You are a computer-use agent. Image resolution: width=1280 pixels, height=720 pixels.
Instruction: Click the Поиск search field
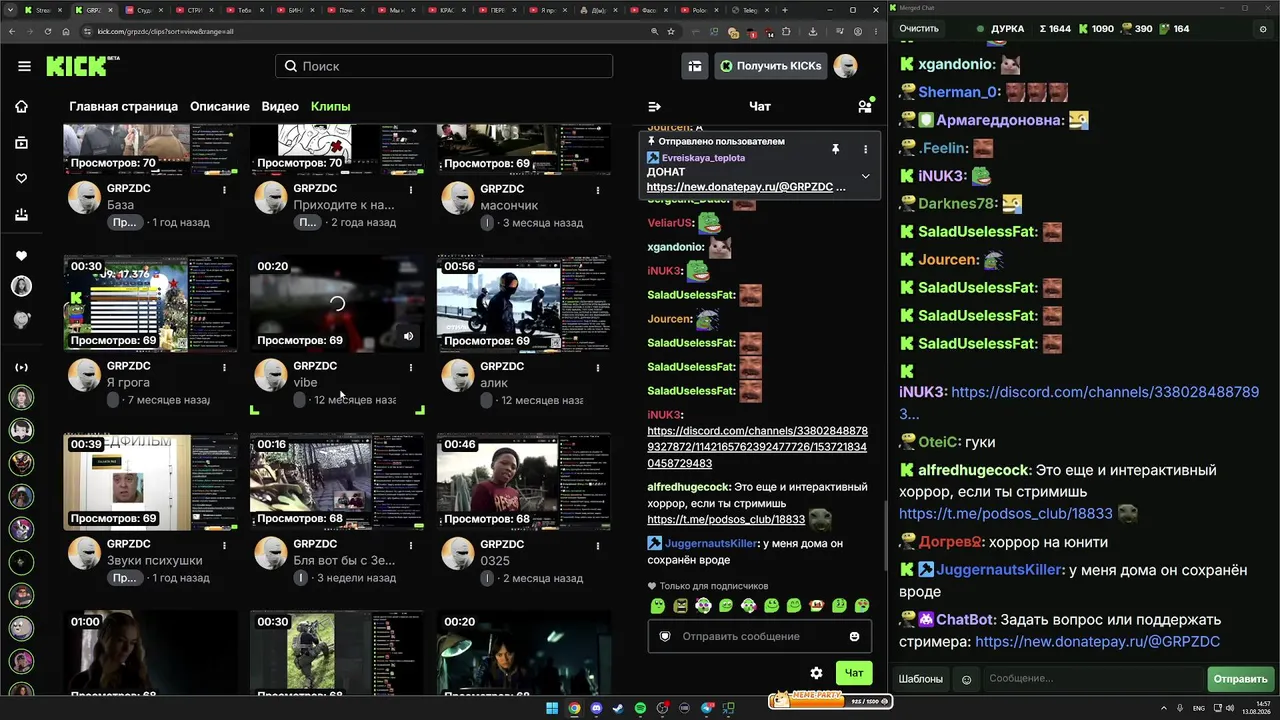(x=444, y=66)
